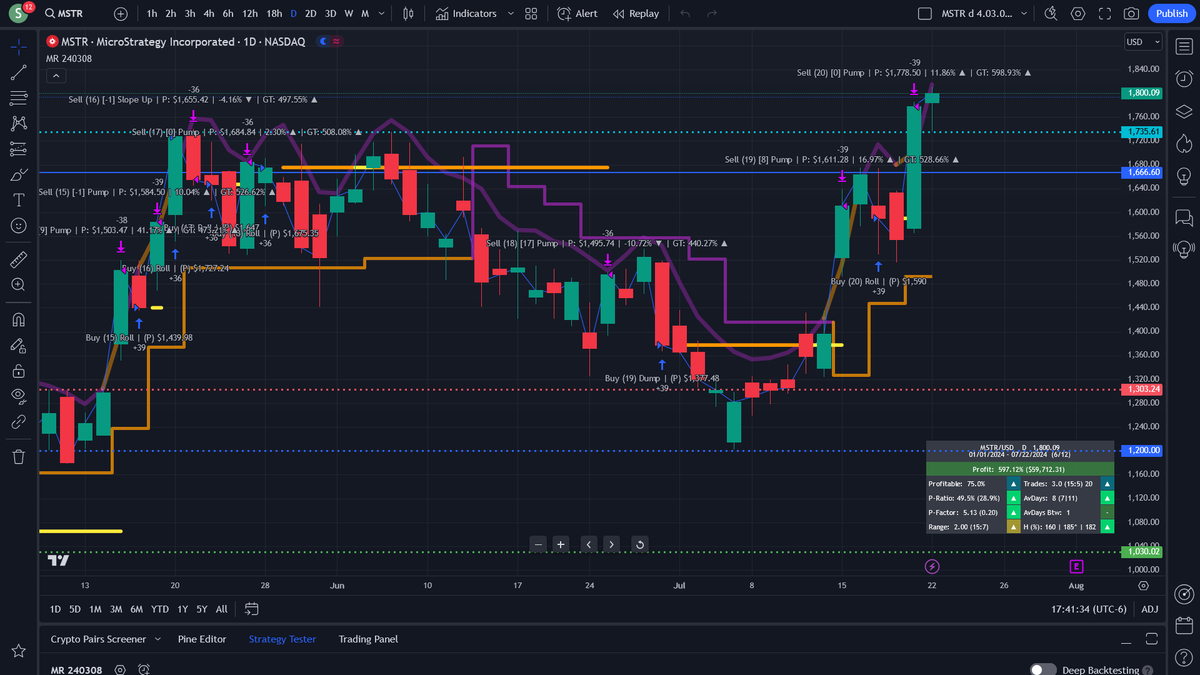Expand the timeframe intervals dropdown
The width and height of the screenshot is (1200, 675).
384,14
